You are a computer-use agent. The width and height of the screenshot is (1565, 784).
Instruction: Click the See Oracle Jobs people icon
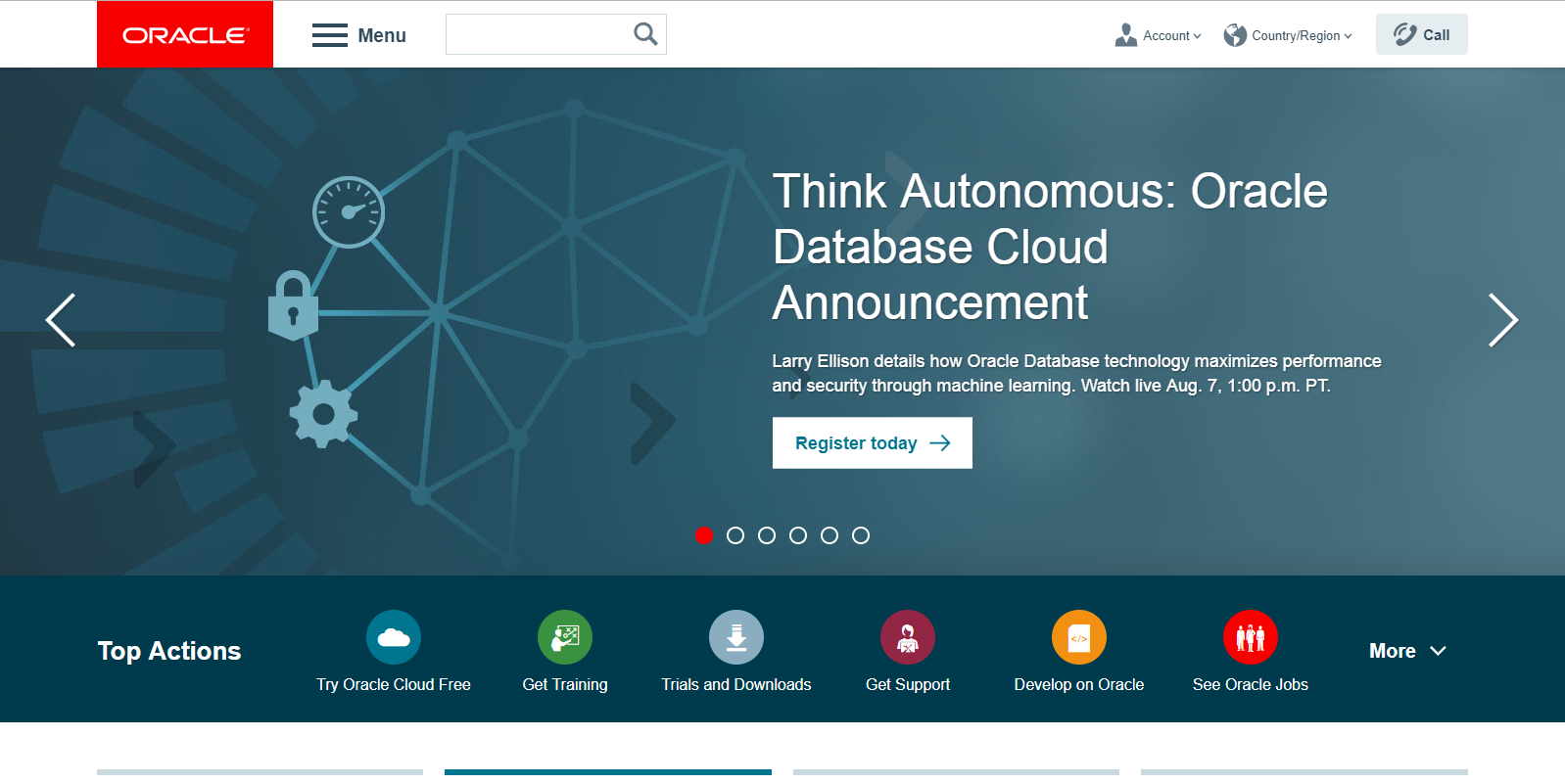(x=1251, y=637)
